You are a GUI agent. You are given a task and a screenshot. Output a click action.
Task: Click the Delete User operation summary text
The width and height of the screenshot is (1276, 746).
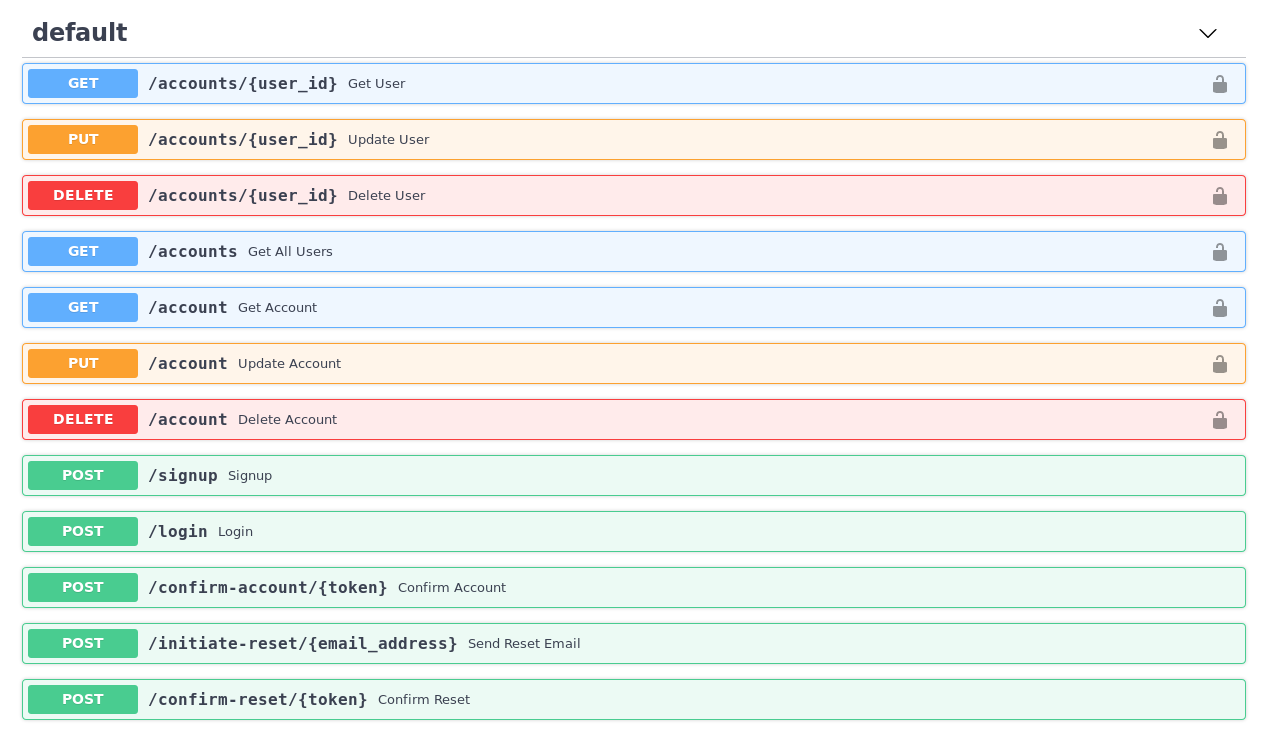click(x=386, y=195)
